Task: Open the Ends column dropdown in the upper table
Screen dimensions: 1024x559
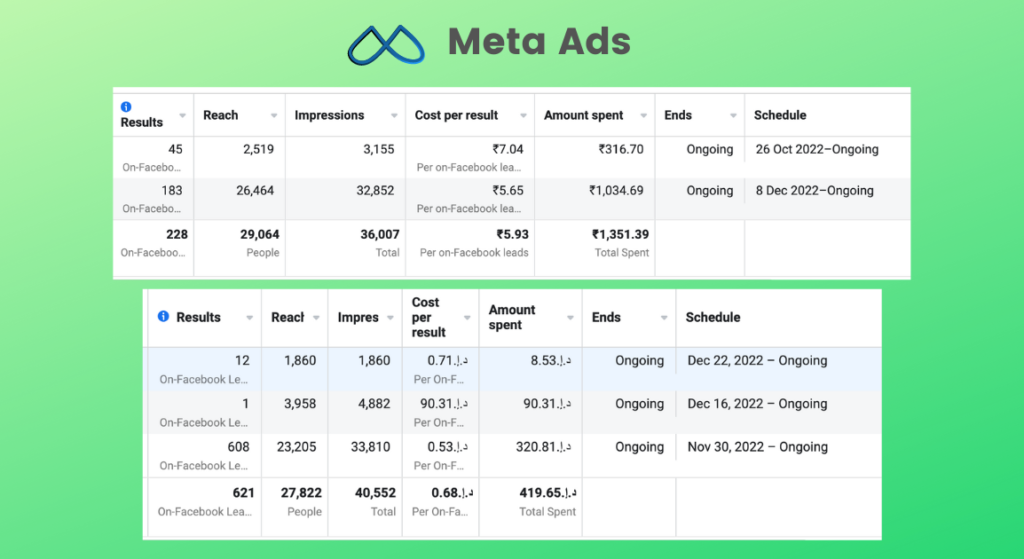Action: pyautogui.click(x=733, y=116)
